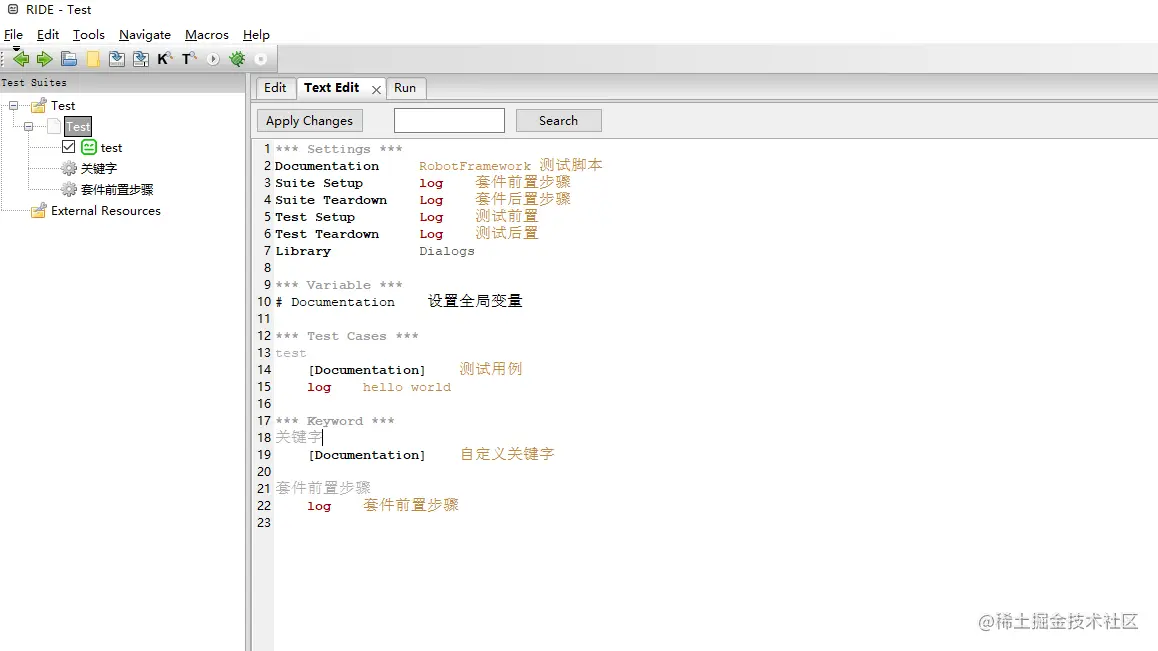Click the Stop test run icon
The image size is (1158, 651).
(x=261, y=59)
